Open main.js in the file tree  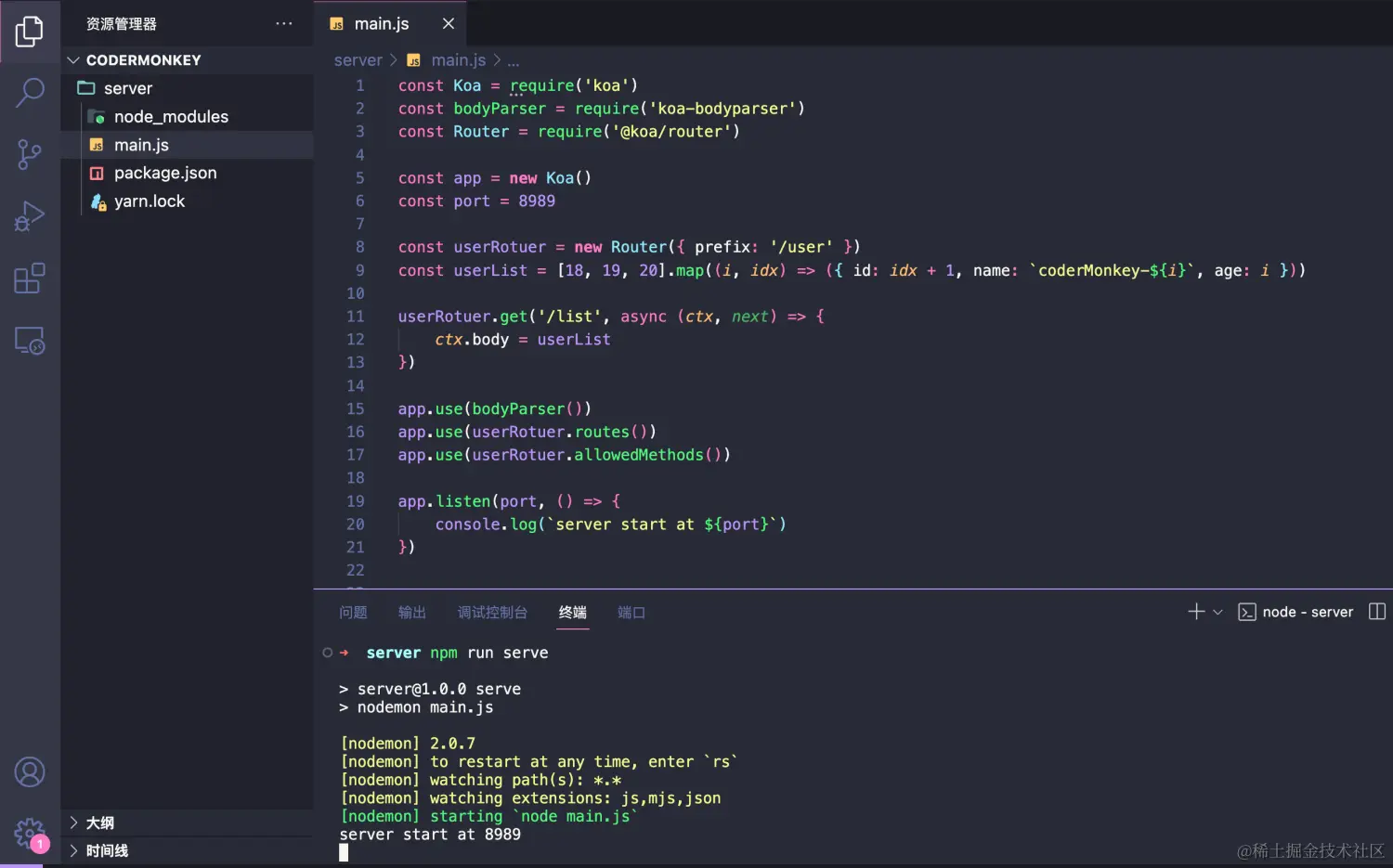(187, 145)
